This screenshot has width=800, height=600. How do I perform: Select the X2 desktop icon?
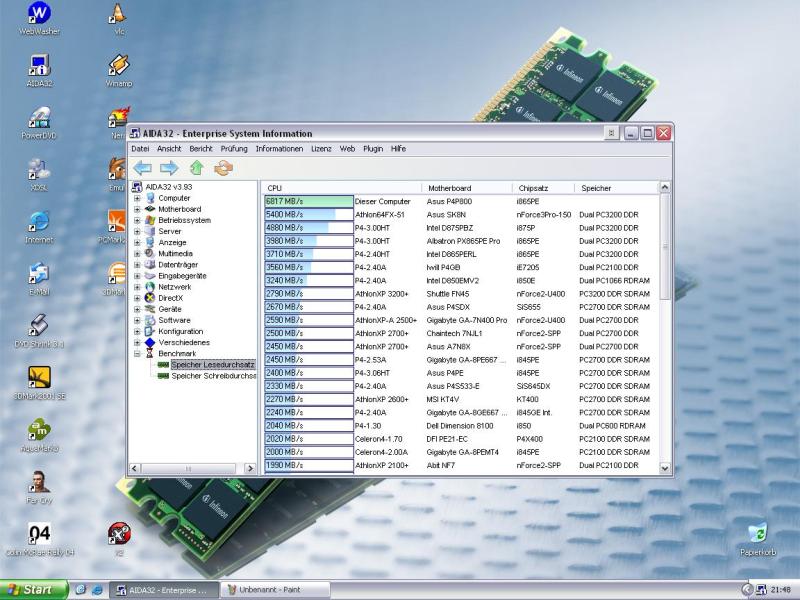pos(119,540)
